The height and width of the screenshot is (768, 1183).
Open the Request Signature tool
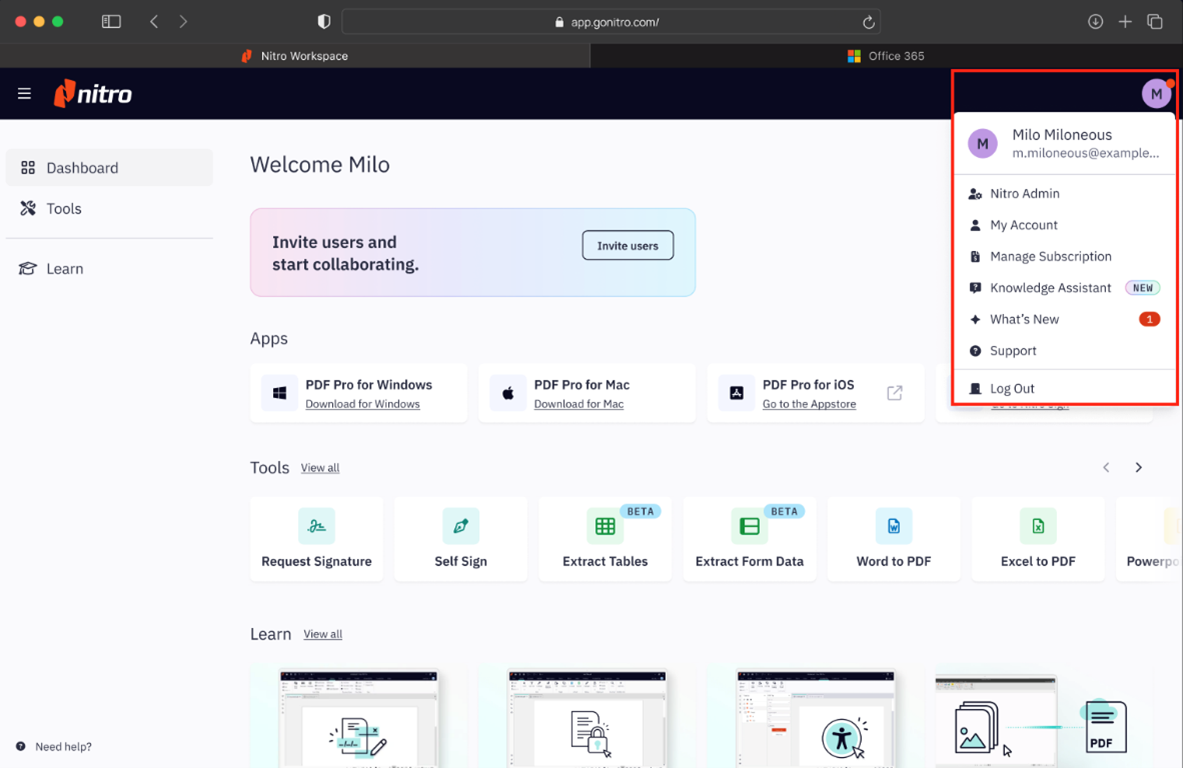[316, 539]
